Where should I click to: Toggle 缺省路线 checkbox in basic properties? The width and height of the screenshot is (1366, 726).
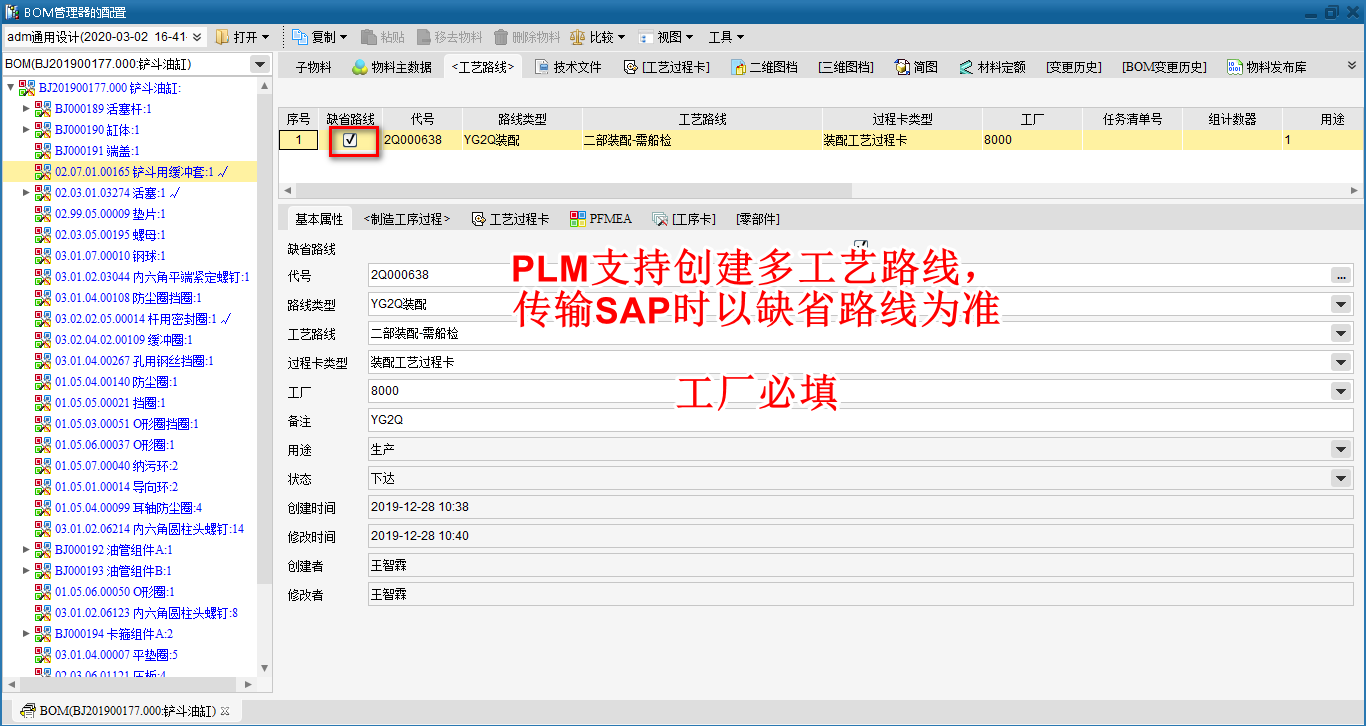(x=861, y=246)
